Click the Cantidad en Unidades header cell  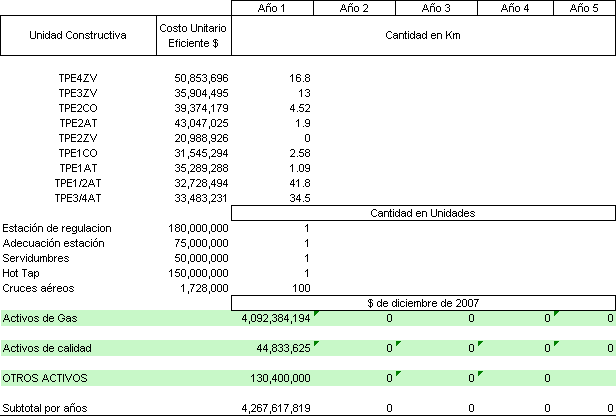[x=423, y=213]
